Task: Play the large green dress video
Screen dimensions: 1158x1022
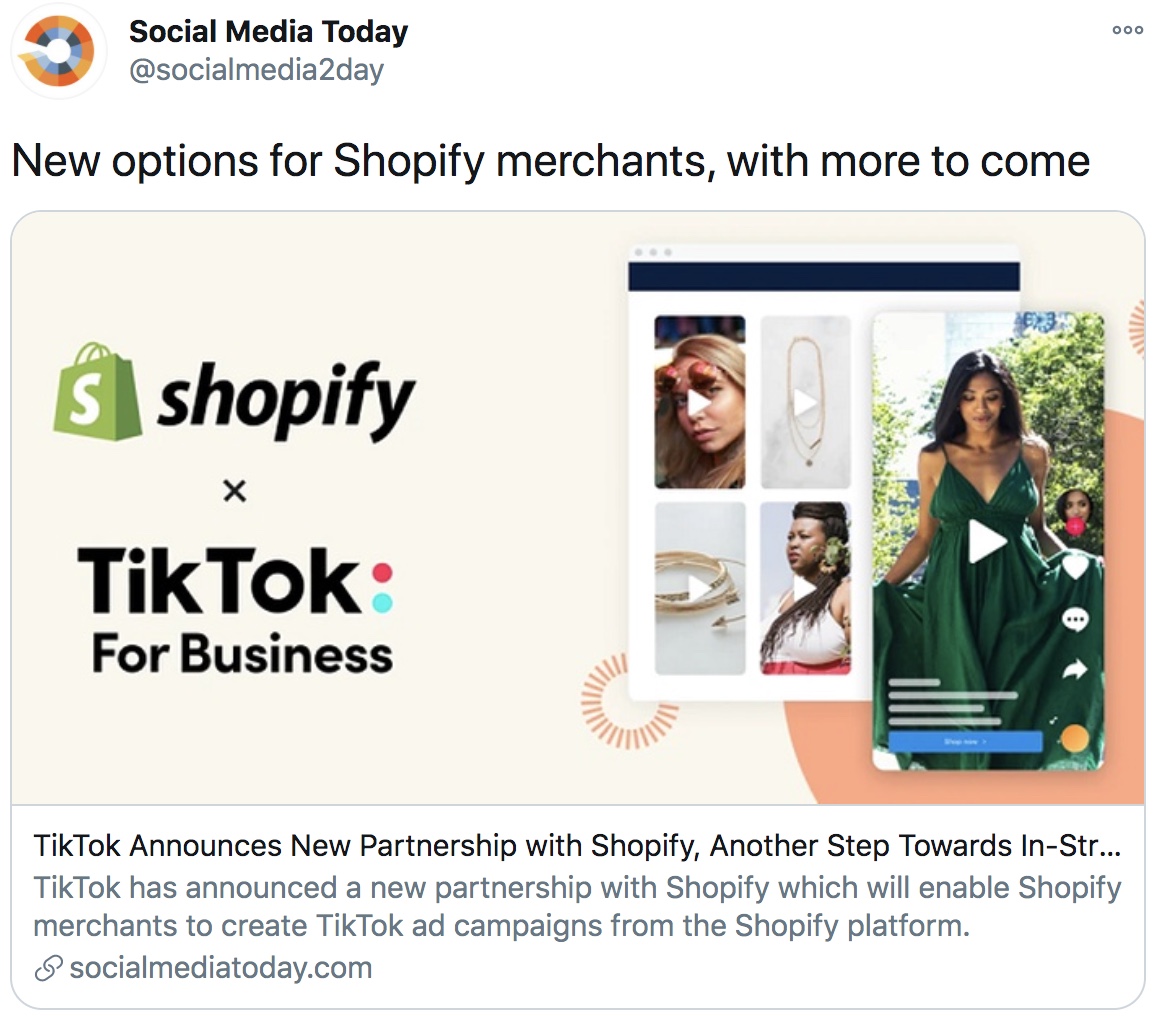Action: (986, 541)
